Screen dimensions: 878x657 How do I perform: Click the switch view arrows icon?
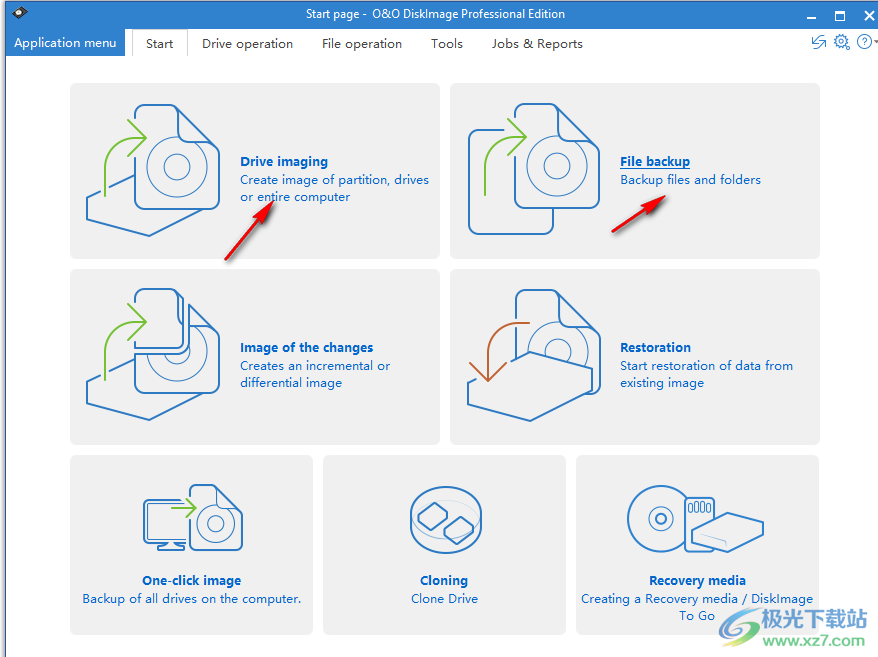819,42
